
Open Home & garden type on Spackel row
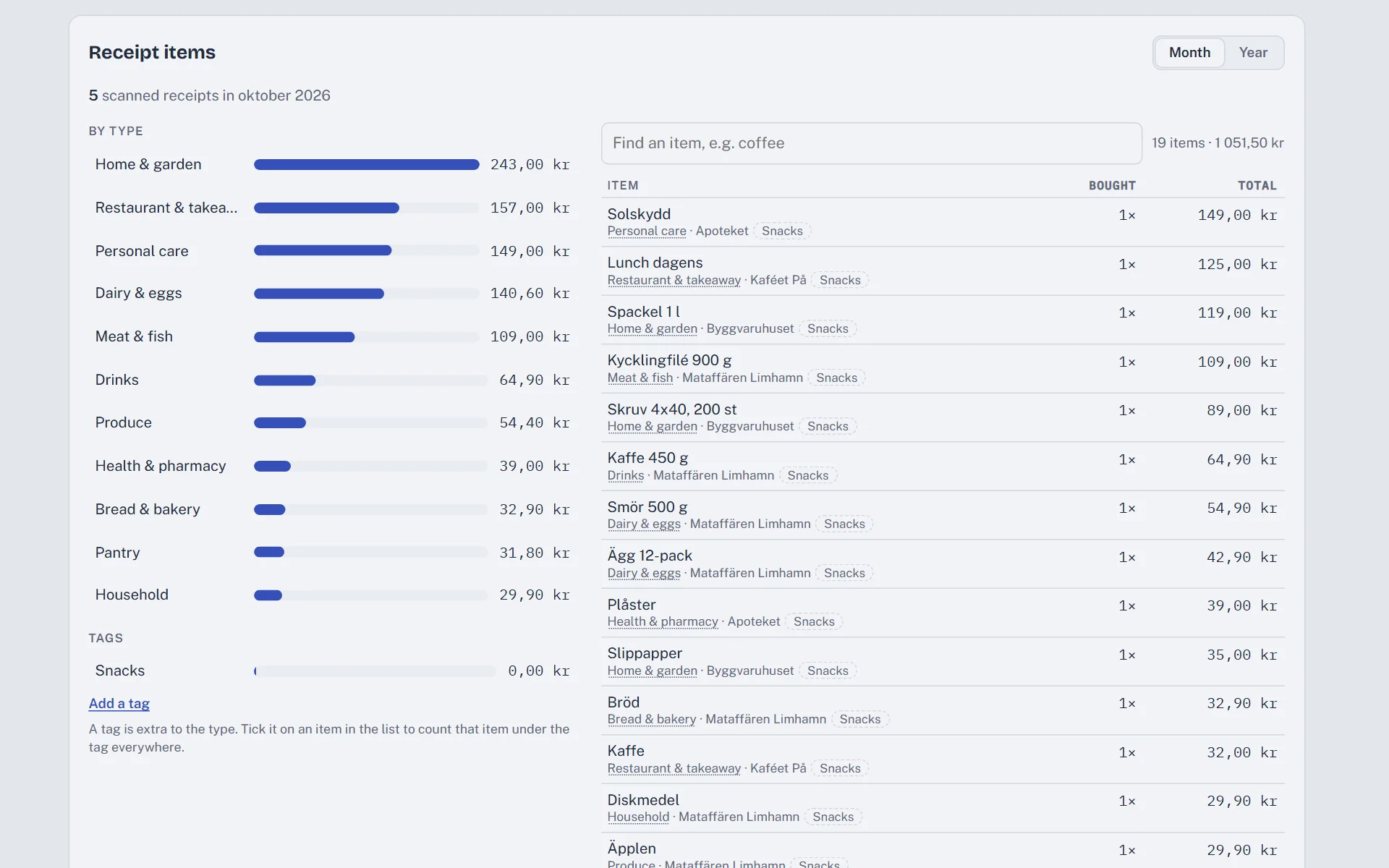coord(653,328)
